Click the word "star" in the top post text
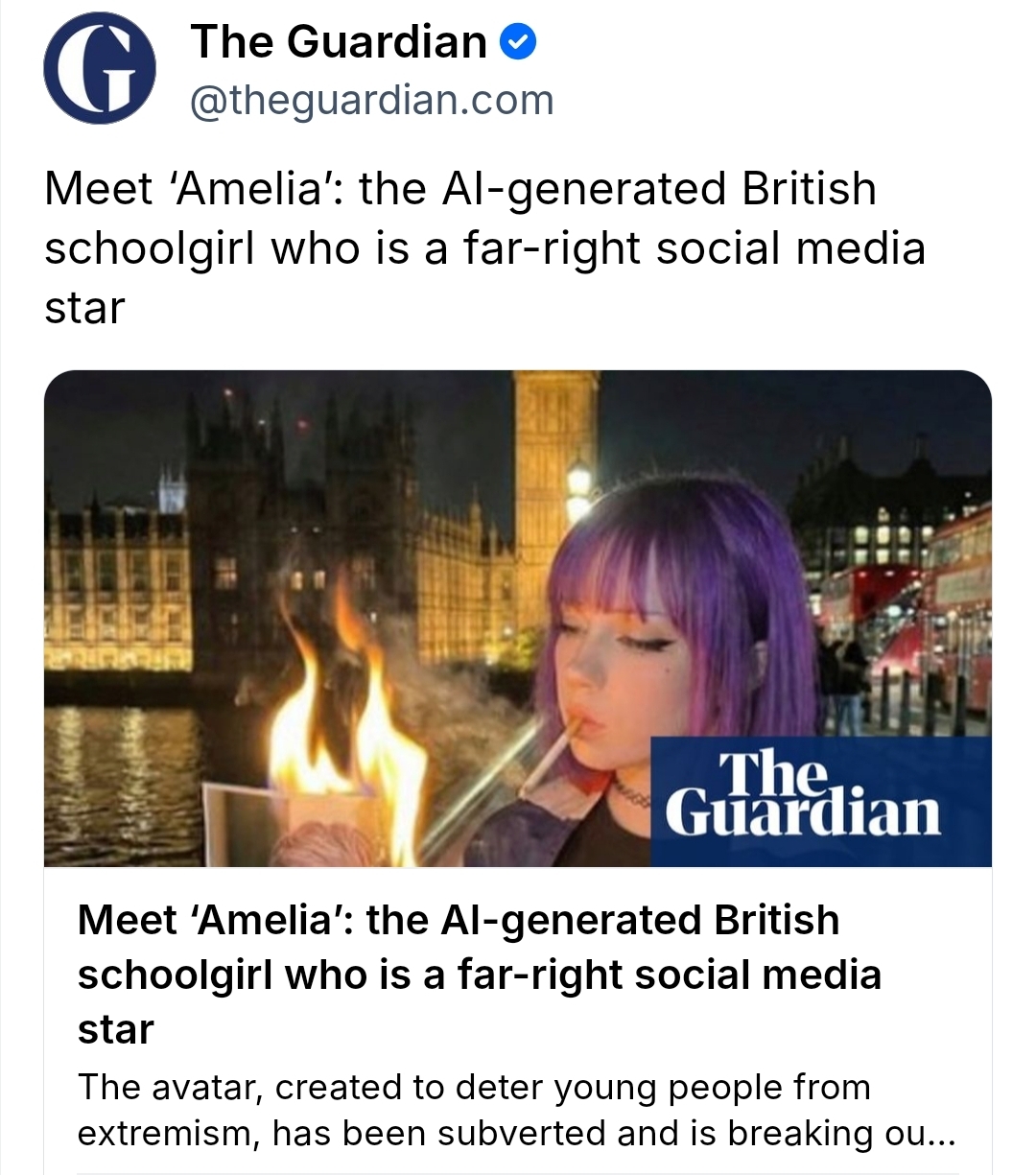Screen dimensions: 1036x1175 click(x=84, y=308)
